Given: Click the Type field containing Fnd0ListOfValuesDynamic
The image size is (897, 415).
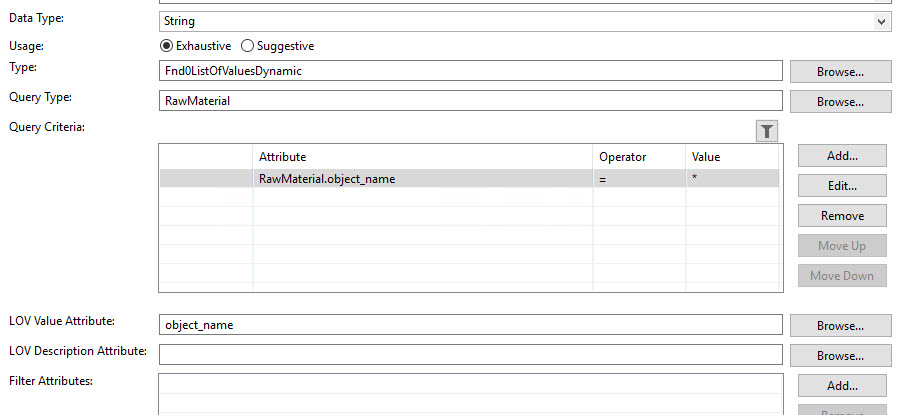Looking at the screenshot, I should pos(470,71).
